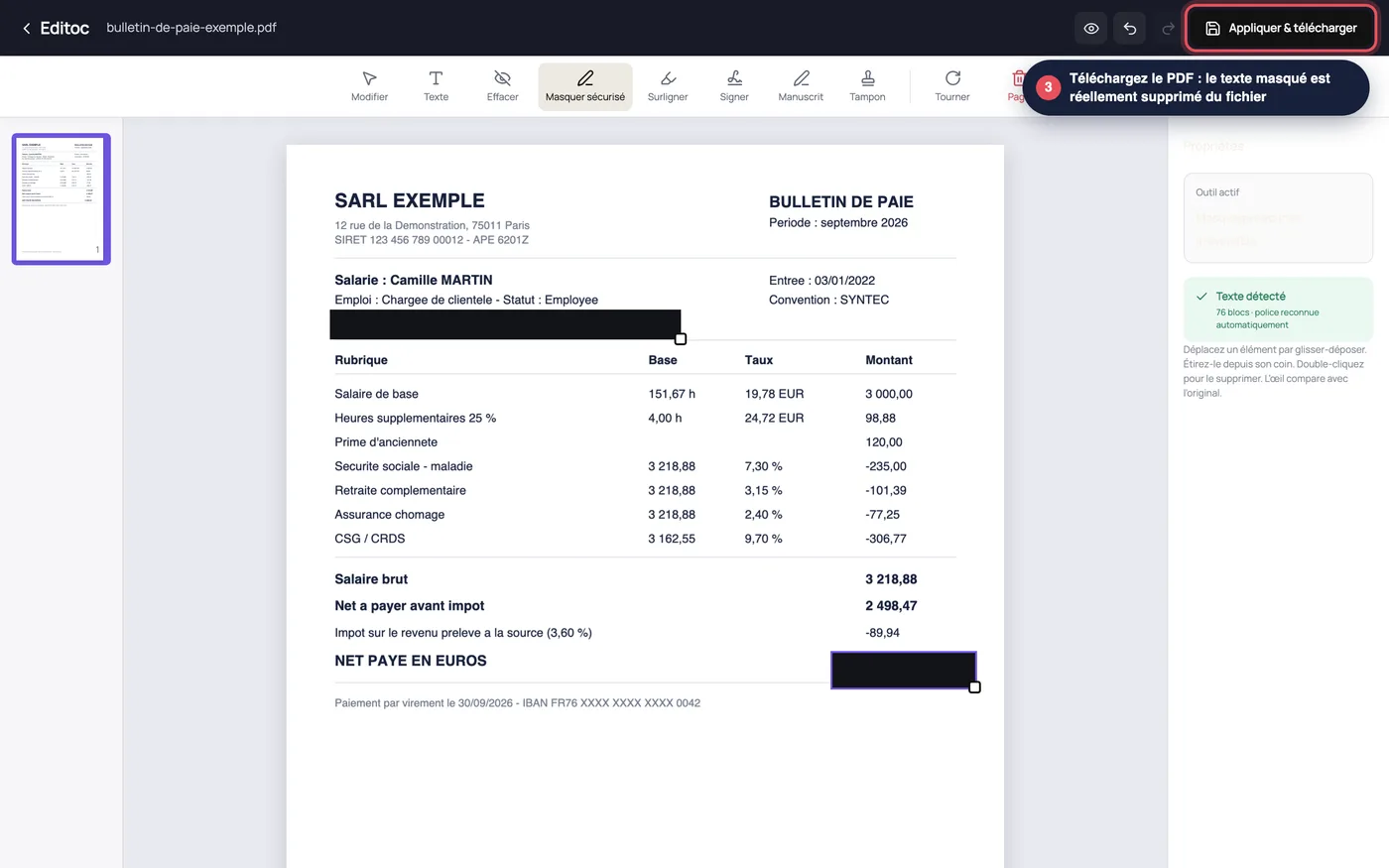Select the wide black redaction under Emploi line
This screenshot has width=1389, height=868.
point(505,324)
